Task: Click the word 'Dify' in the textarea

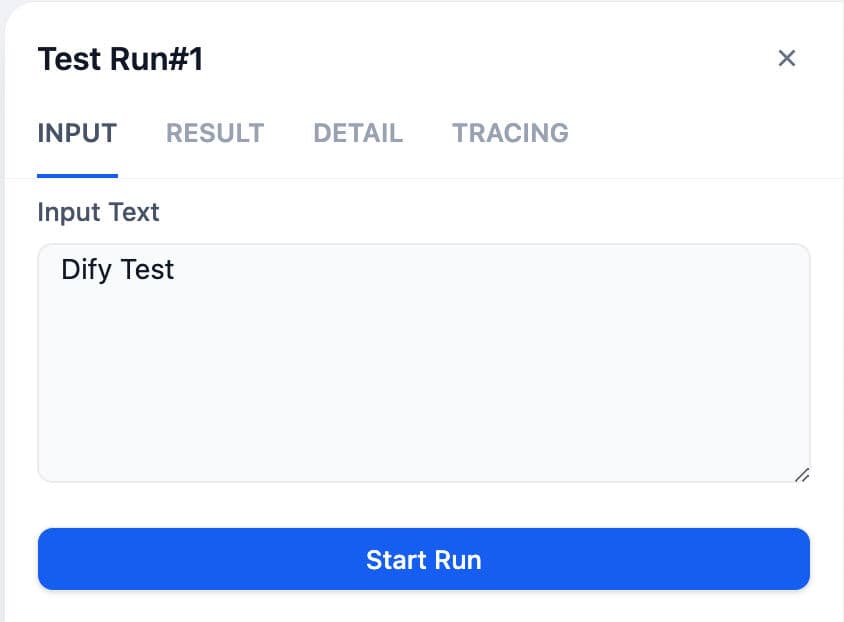Action: (x=85, y=270)
